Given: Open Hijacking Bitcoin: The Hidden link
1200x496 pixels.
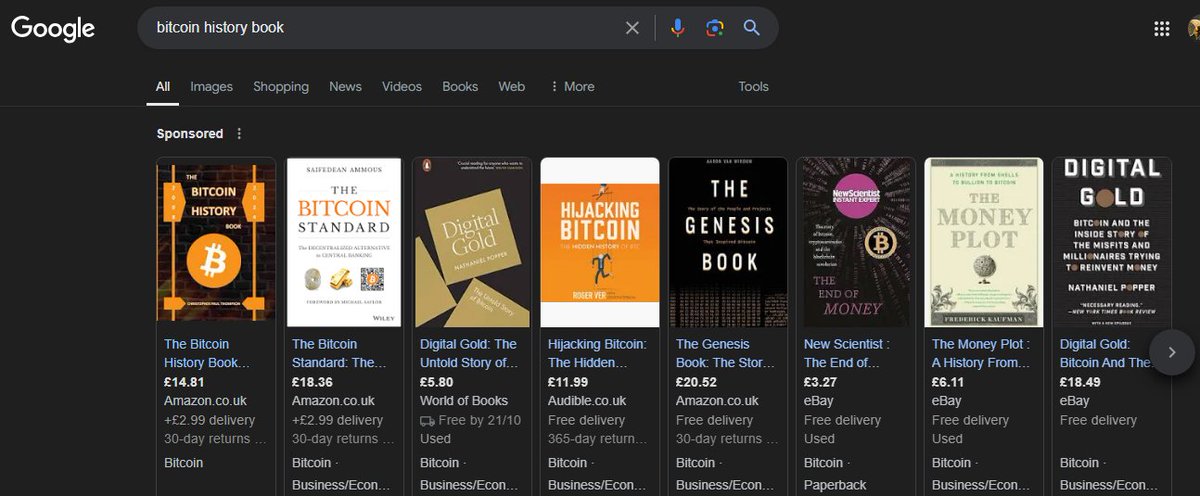Looking at the screenshot, I should tap(597, 353).
